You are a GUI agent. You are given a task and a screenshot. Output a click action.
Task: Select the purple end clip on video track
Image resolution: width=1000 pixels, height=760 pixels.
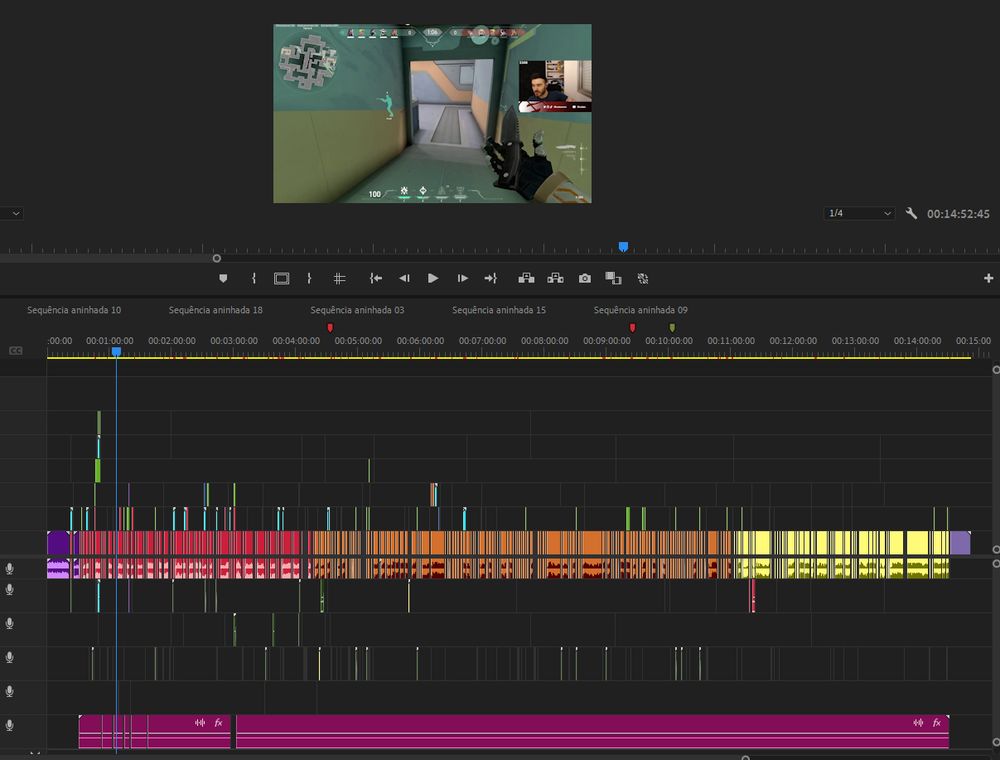point(960,543)
